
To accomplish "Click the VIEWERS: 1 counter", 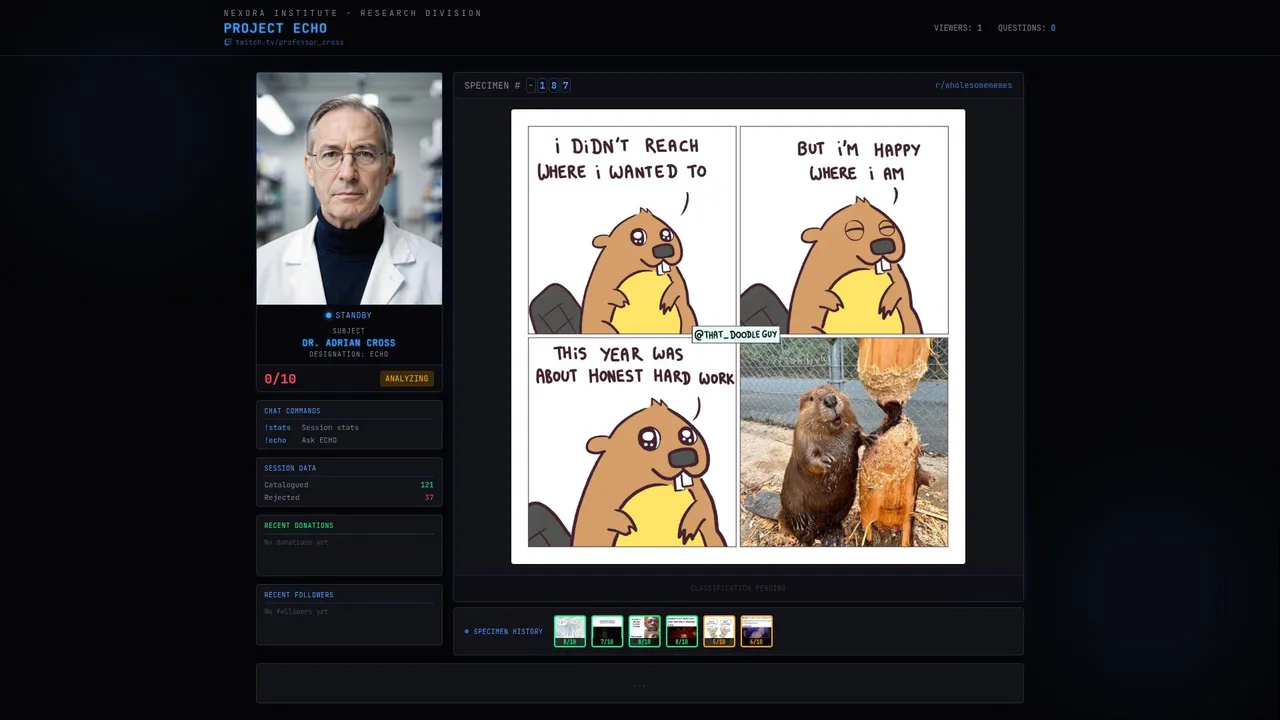I will [x=958, y=28].
